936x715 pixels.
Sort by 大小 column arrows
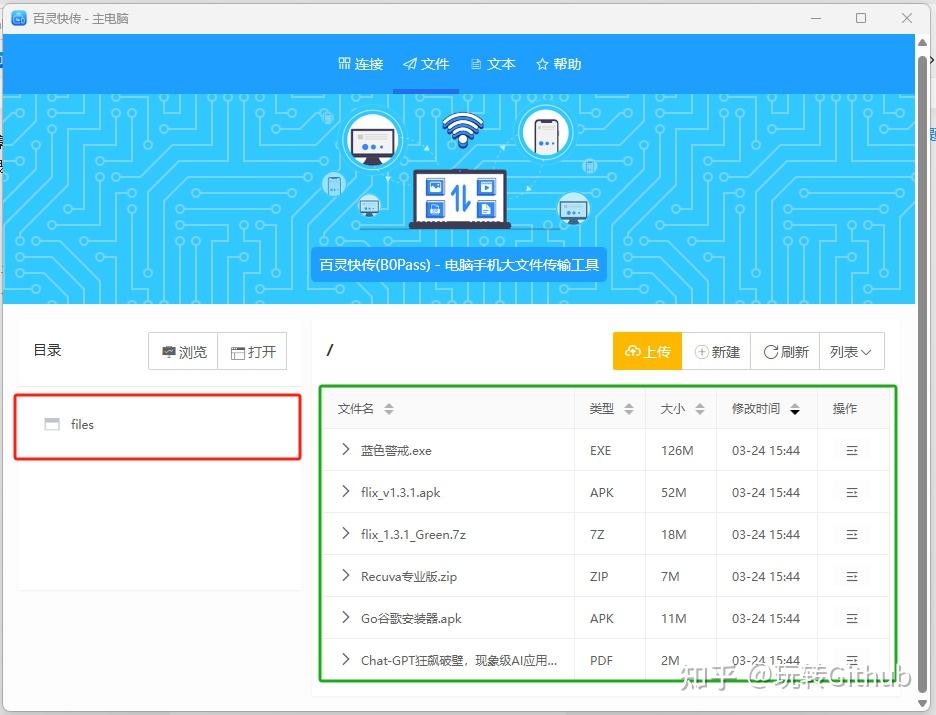tap(700, 409)
